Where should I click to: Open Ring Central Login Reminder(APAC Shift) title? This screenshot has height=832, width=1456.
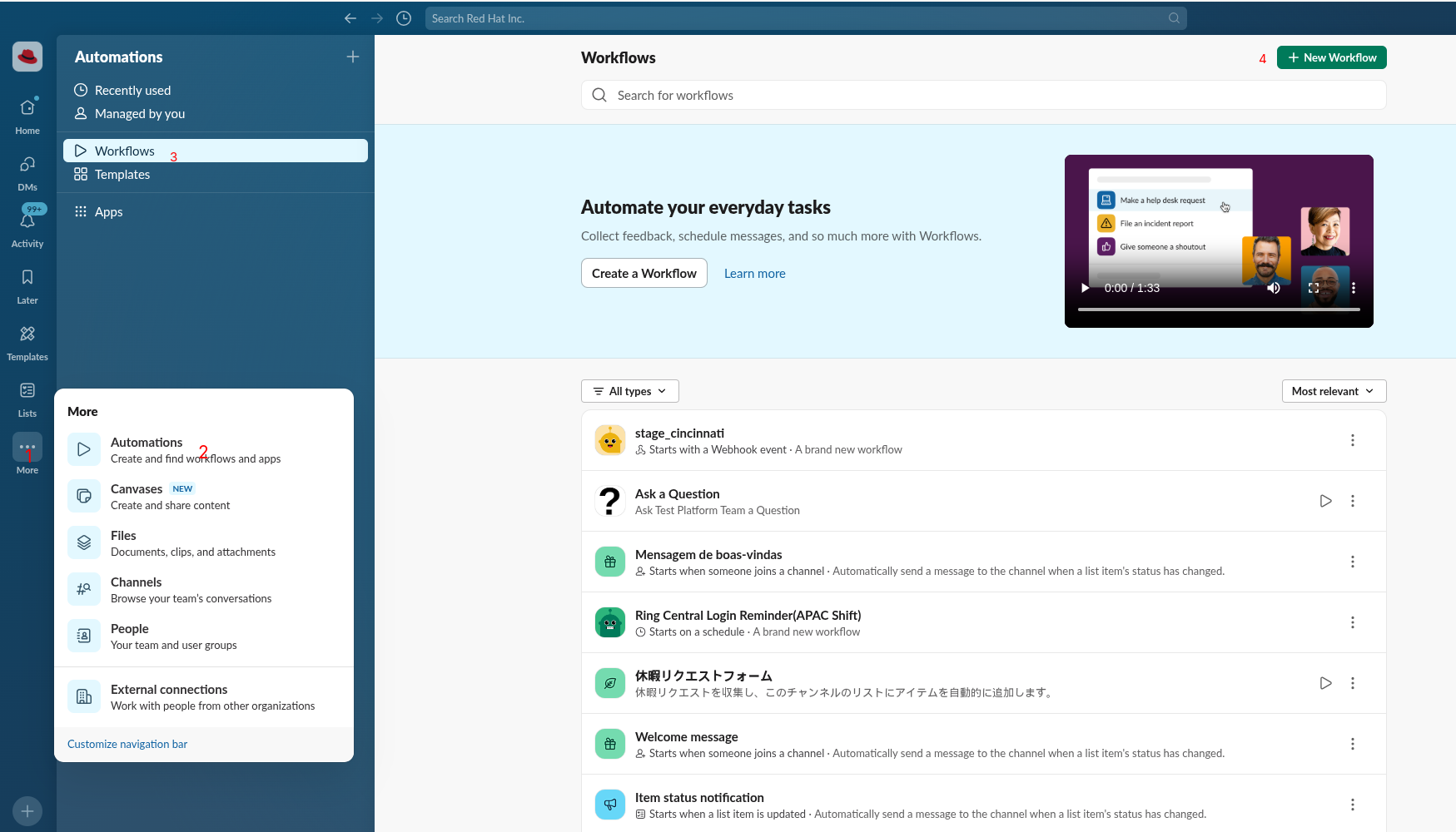[x=748, y=615]
